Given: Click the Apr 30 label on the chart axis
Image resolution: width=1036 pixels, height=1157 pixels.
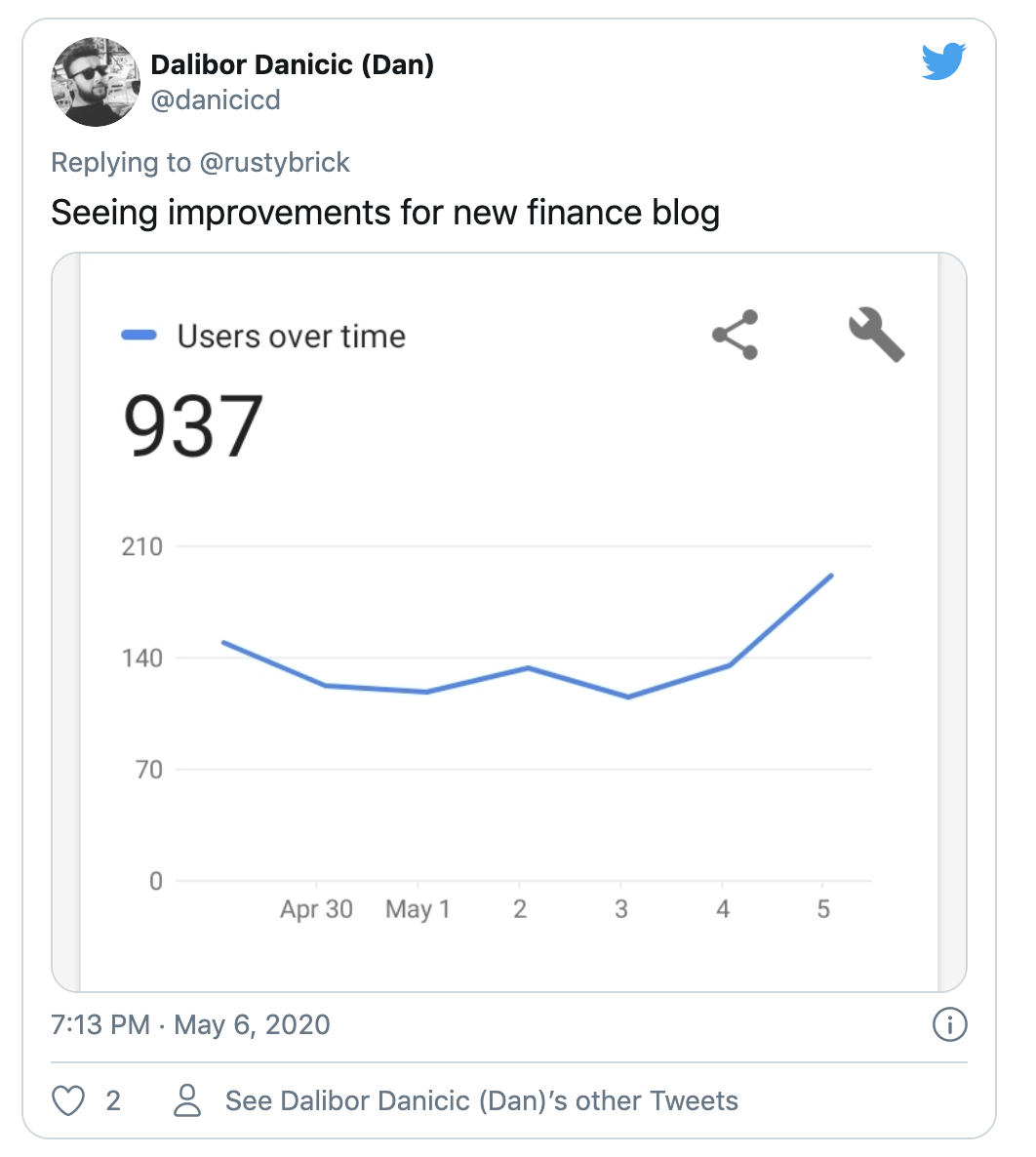Looking at the screenshot, I should [316, 909].
